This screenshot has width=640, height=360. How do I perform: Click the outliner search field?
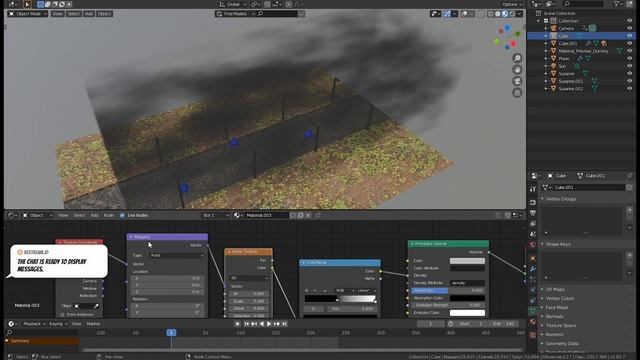(x=582, y=4)
